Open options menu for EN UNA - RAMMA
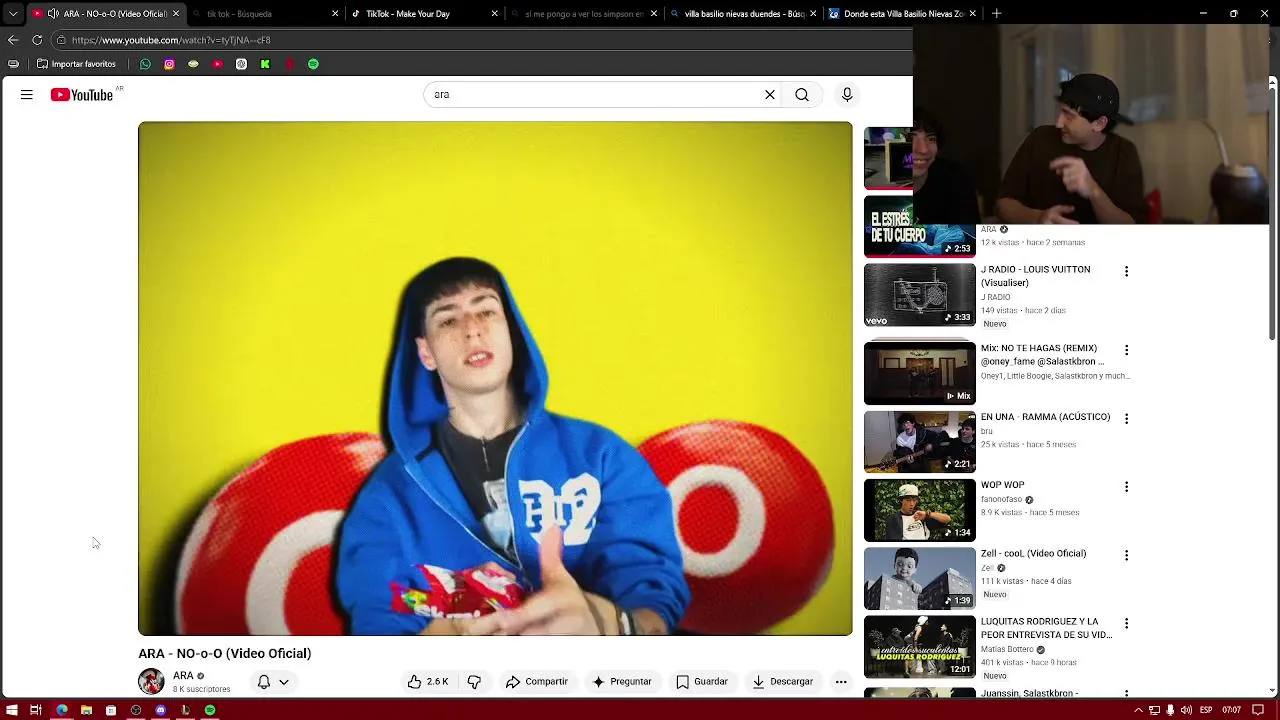The width and height of the screenshot is (1280, 720). [1126, 419]
